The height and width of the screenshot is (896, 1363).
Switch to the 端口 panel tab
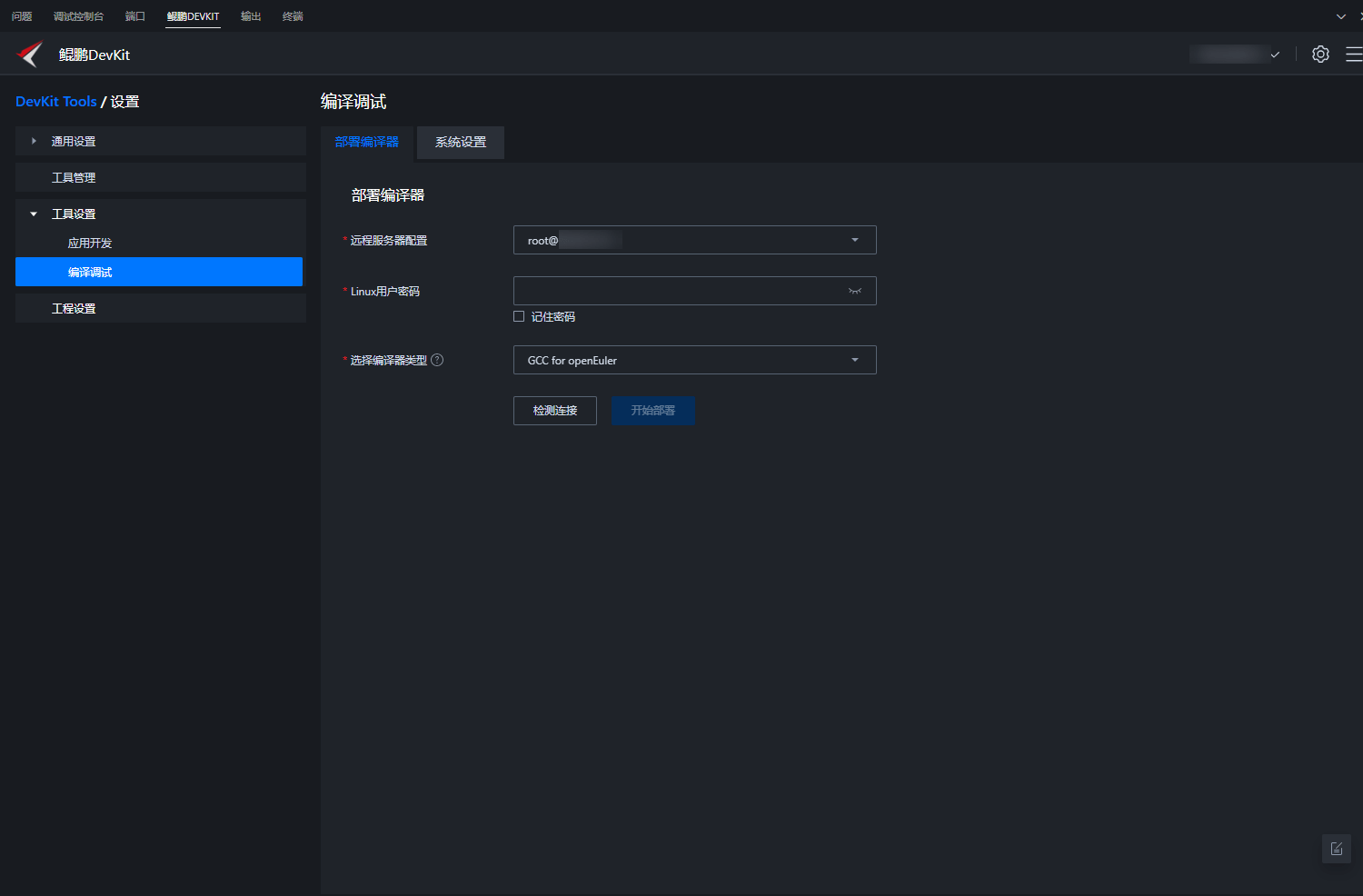(135, 16)
